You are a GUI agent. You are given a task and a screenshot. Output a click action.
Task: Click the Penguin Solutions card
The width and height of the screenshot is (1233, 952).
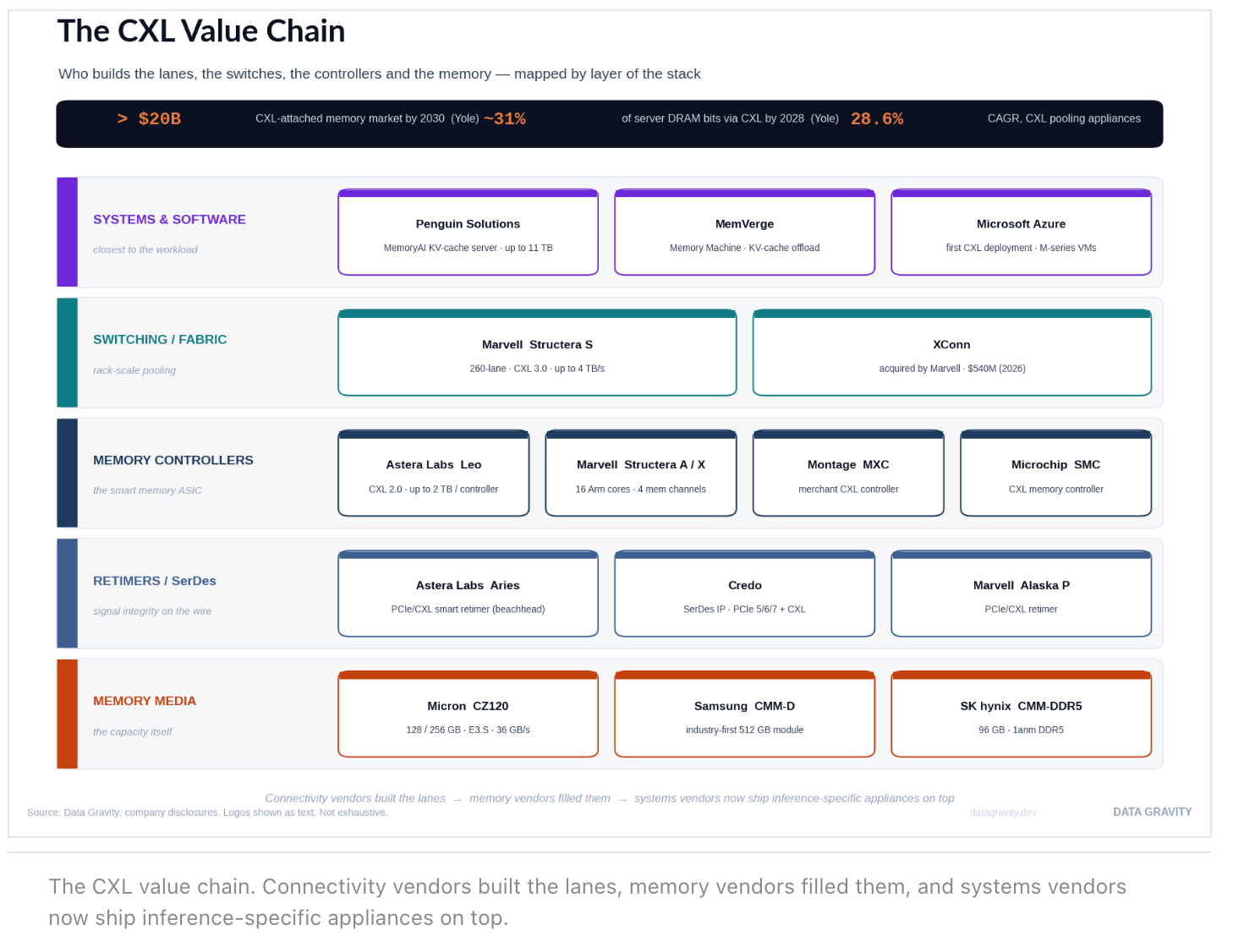click(468, 233)
